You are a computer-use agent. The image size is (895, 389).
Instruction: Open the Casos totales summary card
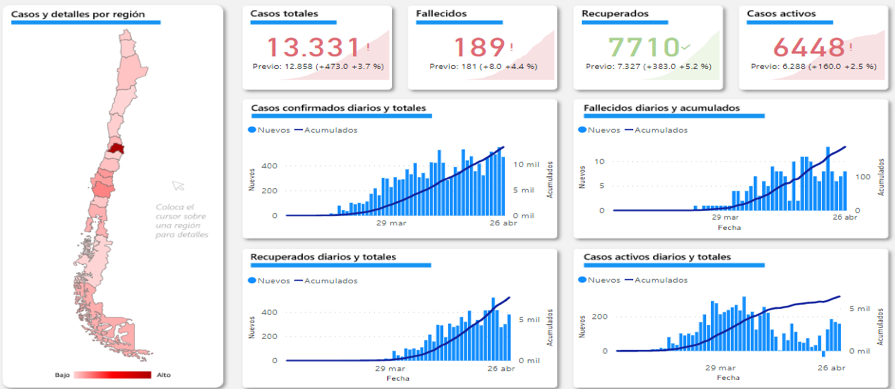click(317, 47)
